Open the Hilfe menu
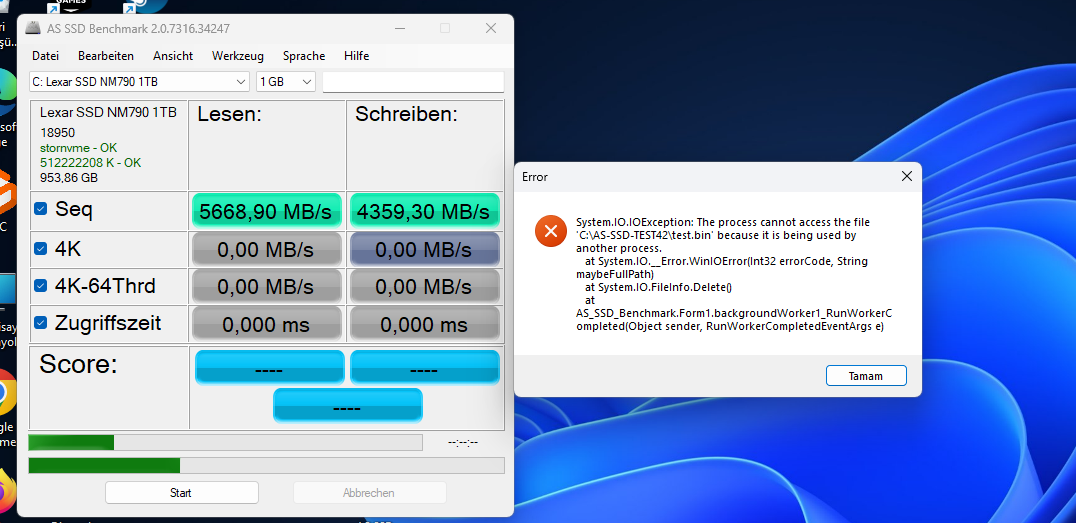Screen dimensions: 1076x523 [356, 56]
